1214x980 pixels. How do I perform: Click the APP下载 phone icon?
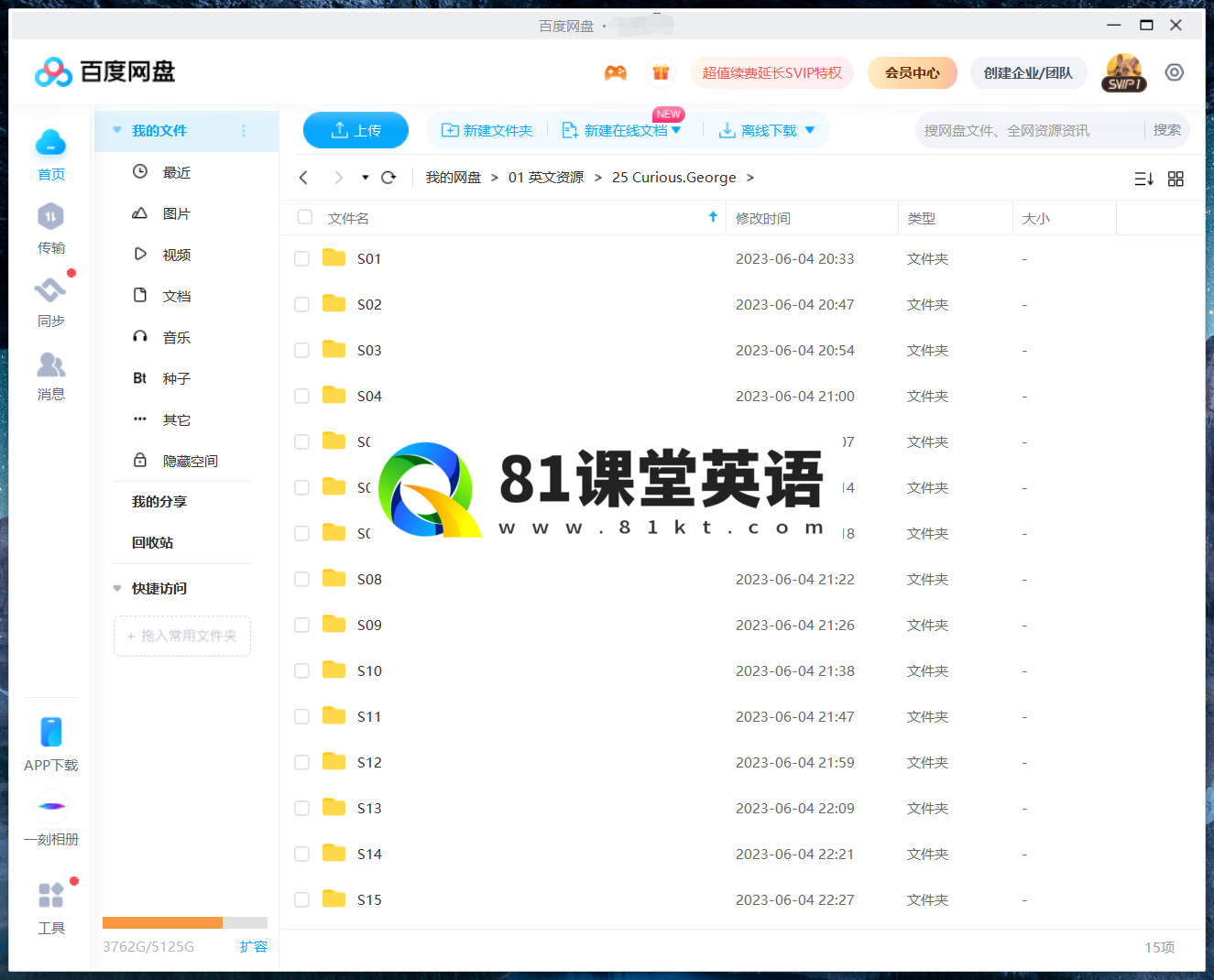pos(51,732)
